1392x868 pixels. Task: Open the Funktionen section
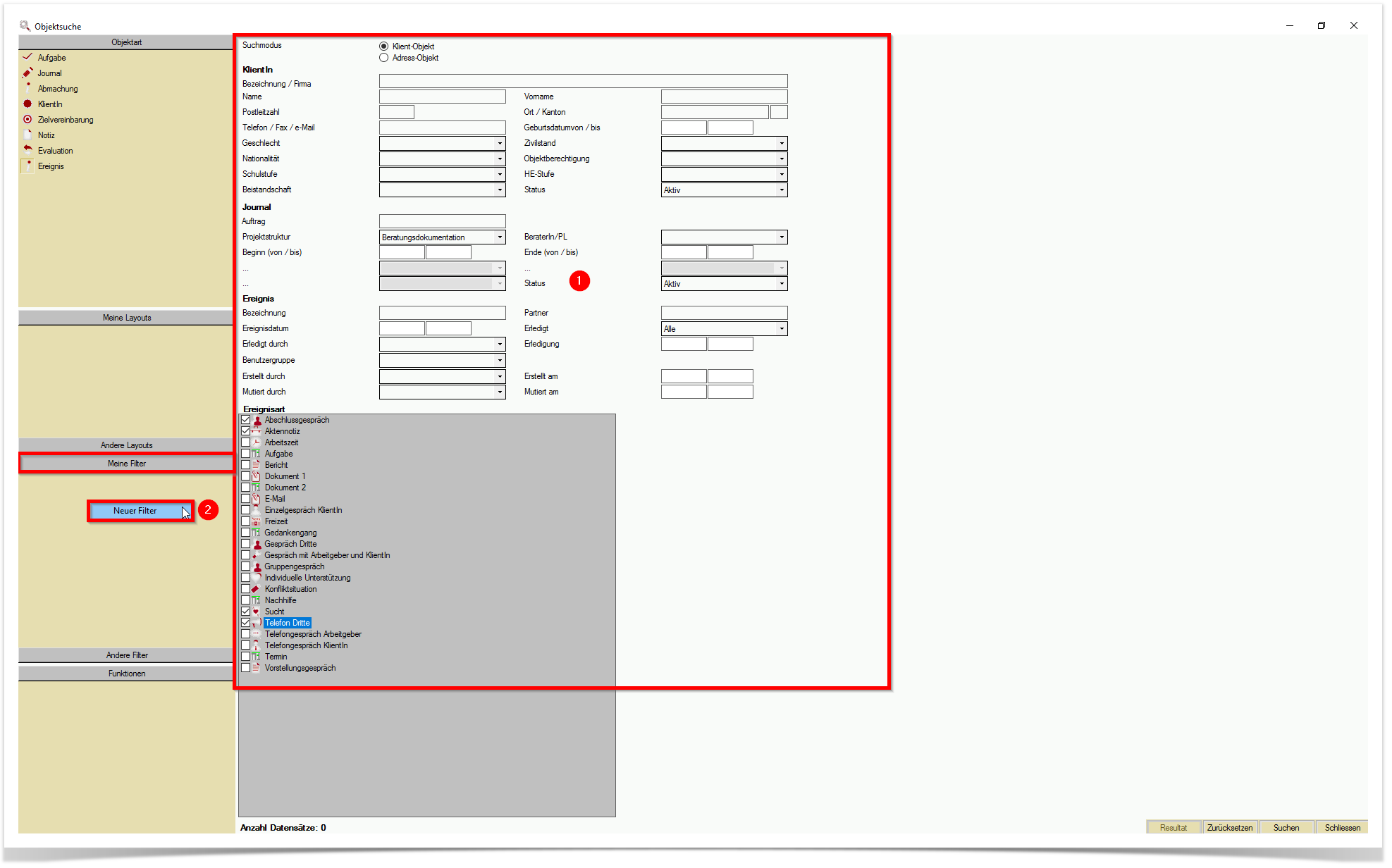(x=126, y=674)
